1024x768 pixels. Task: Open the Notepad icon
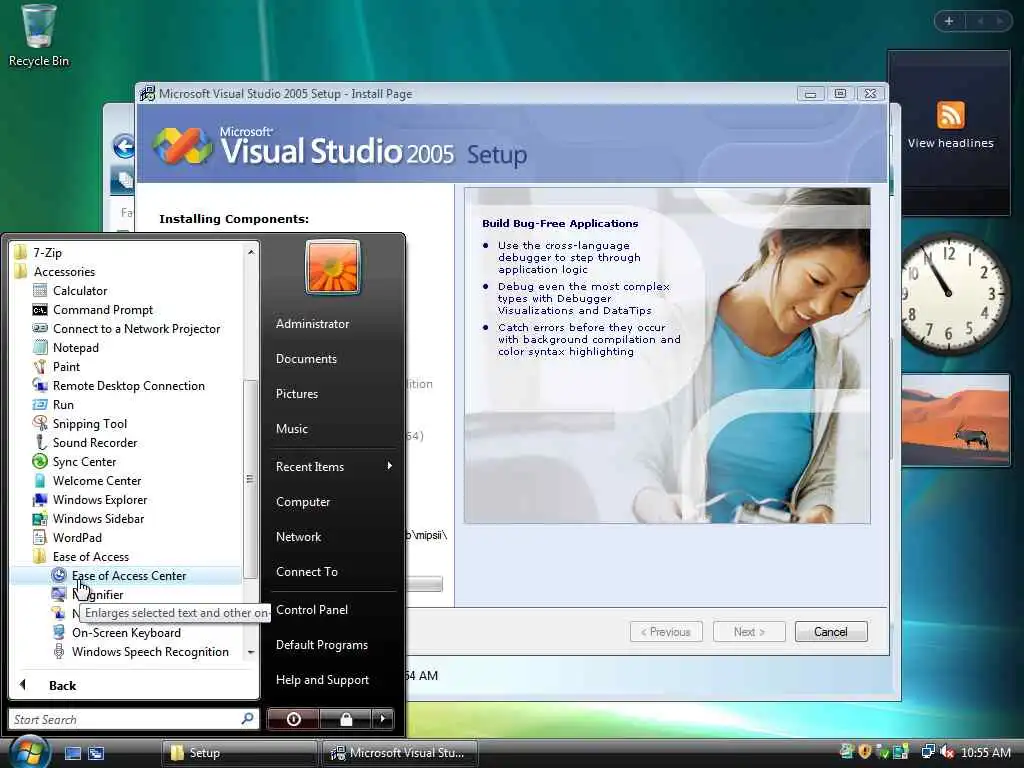click(x=40, y=347)
